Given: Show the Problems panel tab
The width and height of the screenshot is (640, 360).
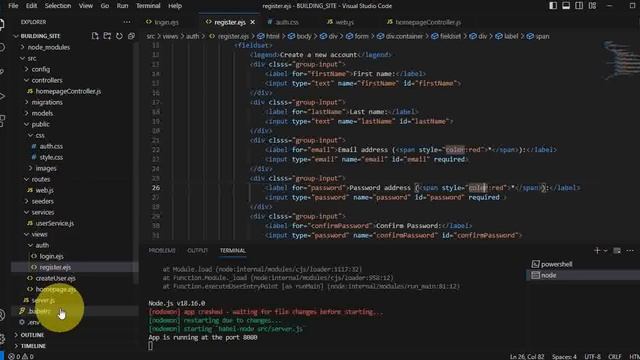Looking at the screenshot, I should click(x=162, y=251).
